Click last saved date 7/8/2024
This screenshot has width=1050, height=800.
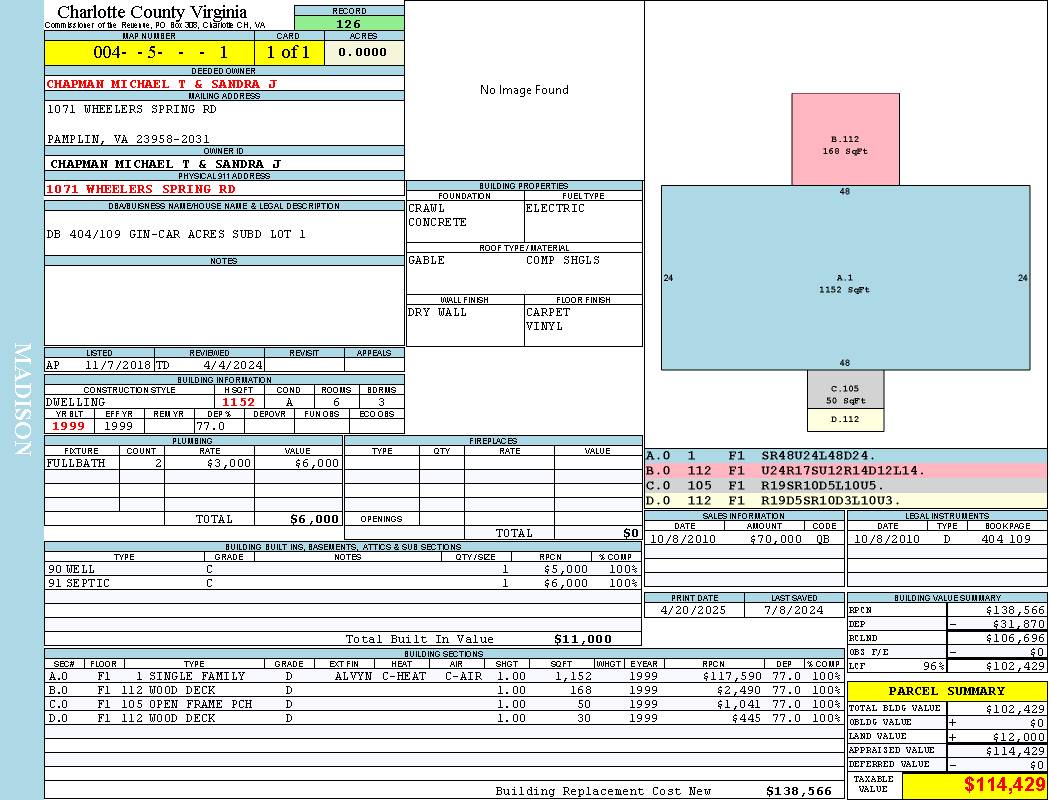794,610
